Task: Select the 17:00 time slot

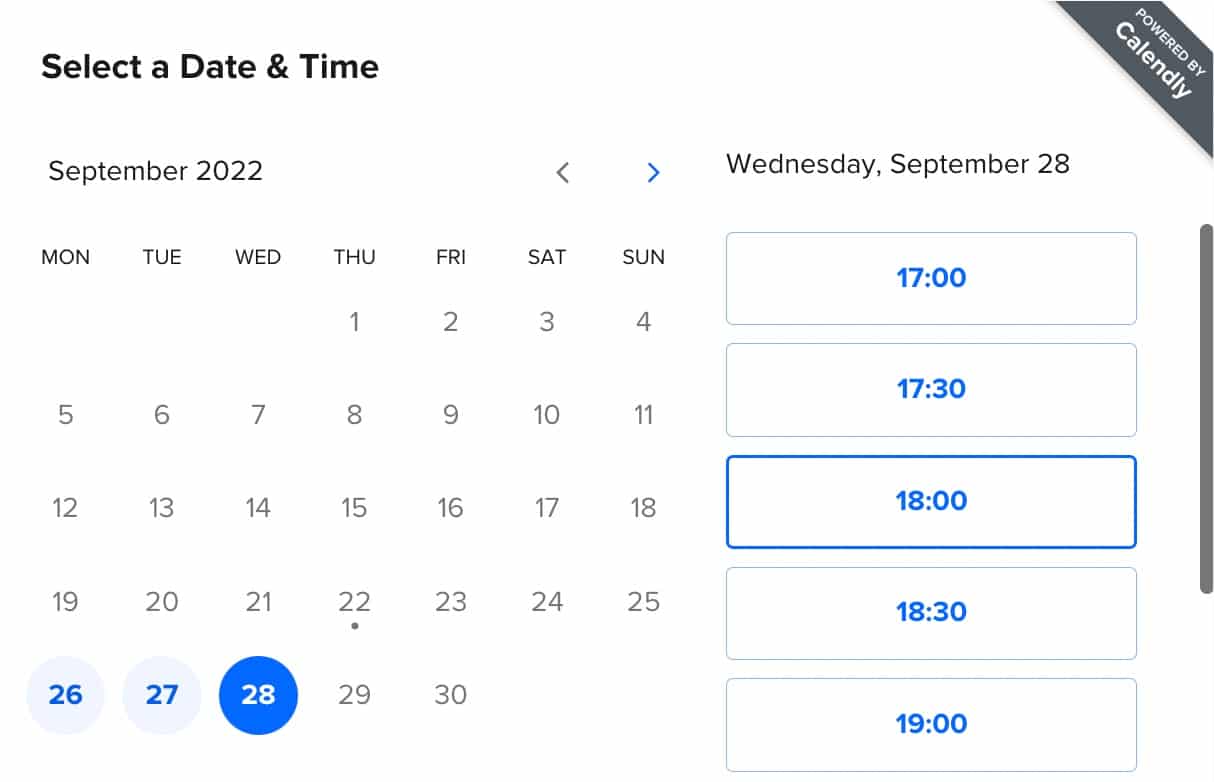Action: pos(931,278)
